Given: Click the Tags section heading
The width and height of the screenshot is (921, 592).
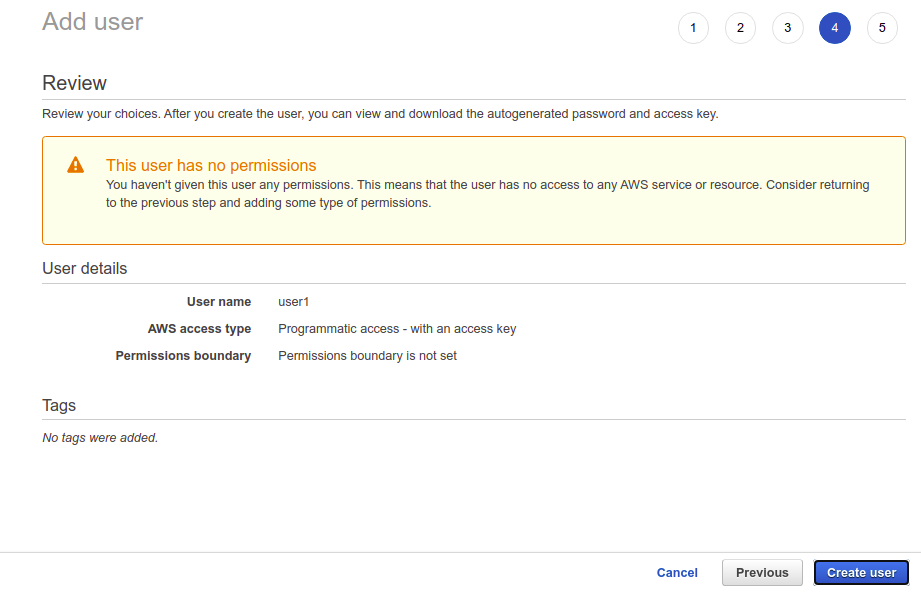Looking at the screenshot, I should (x=59, y=405).
